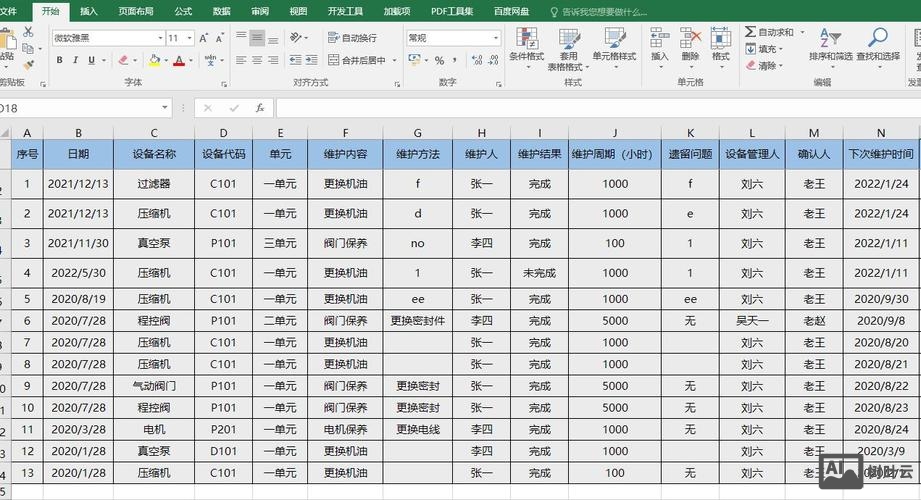This screenshot has height=500, width=921.
Task: Expand the 合并后居中 dropdown arrow
Action: (395, 60)
